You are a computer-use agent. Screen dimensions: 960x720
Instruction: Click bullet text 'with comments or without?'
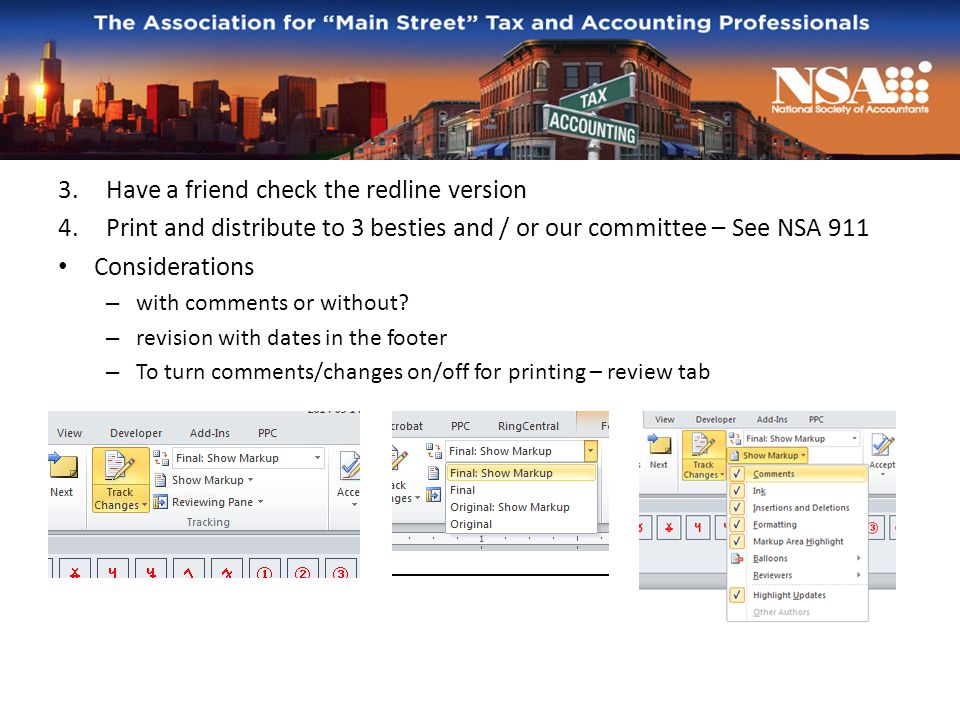point(272,302)
